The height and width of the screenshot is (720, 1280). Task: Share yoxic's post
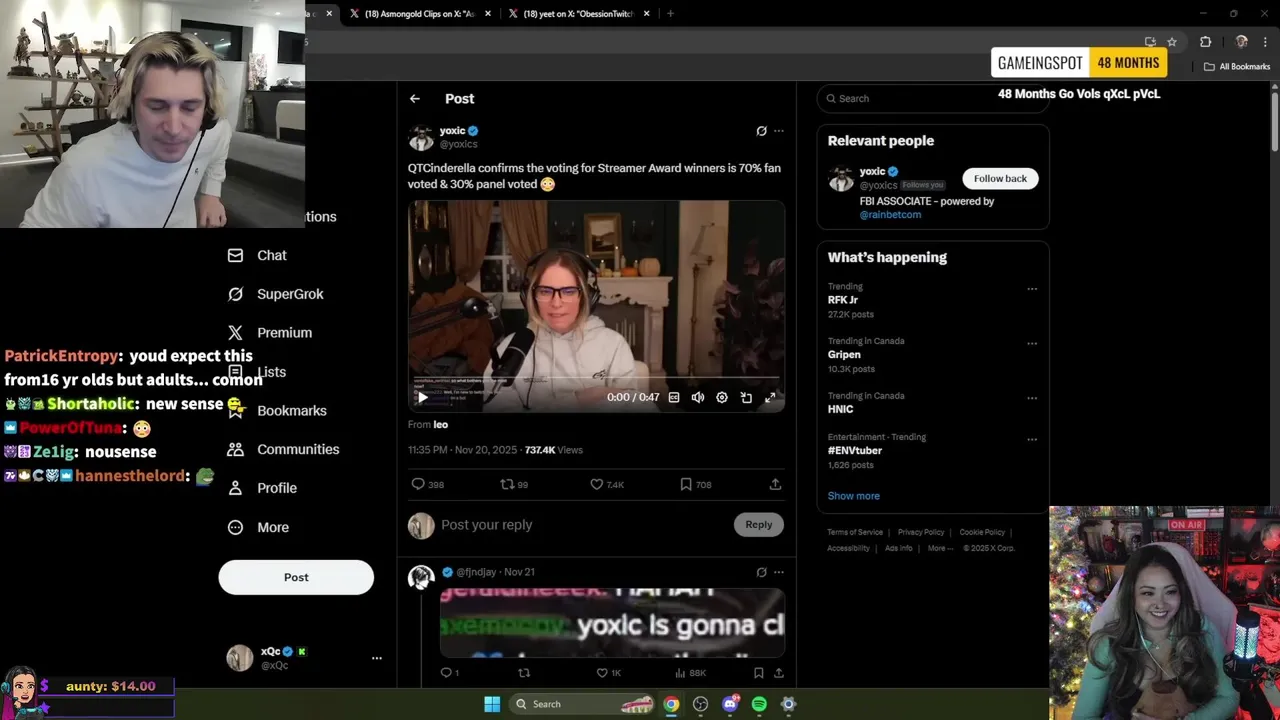[x=775, y=484]
